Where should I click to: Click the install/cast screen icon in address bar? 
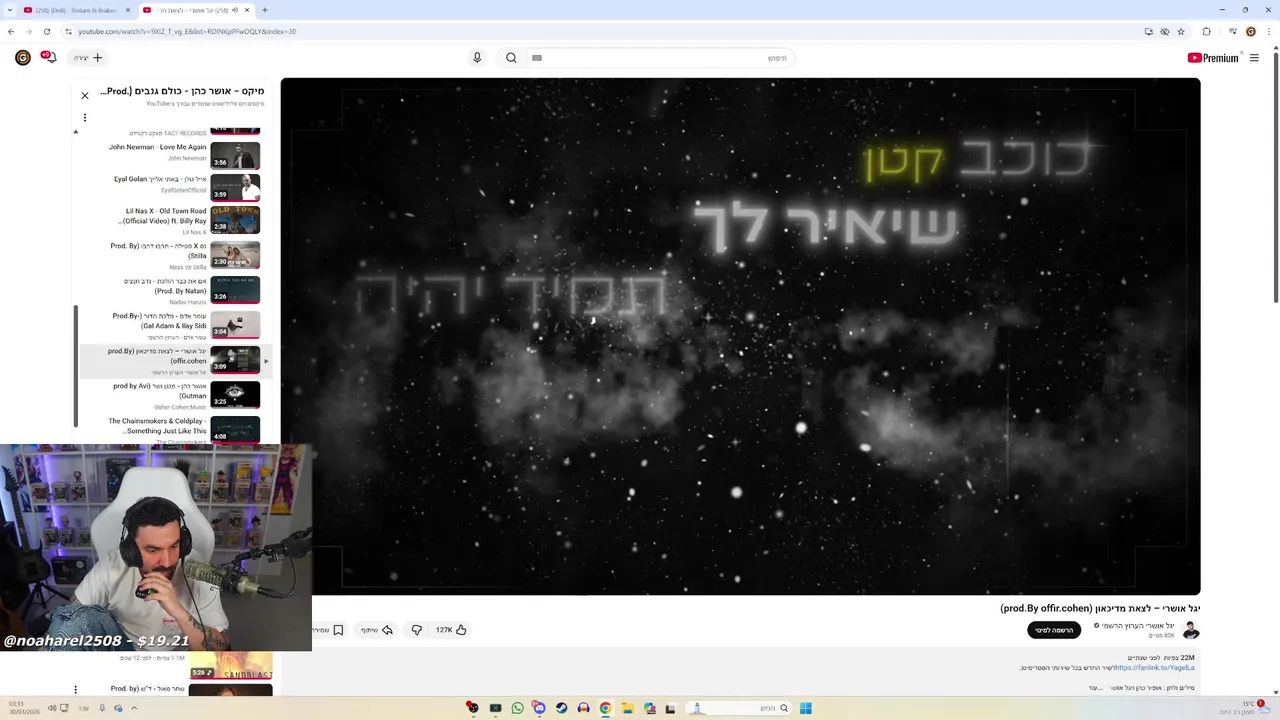(1148, 31)
